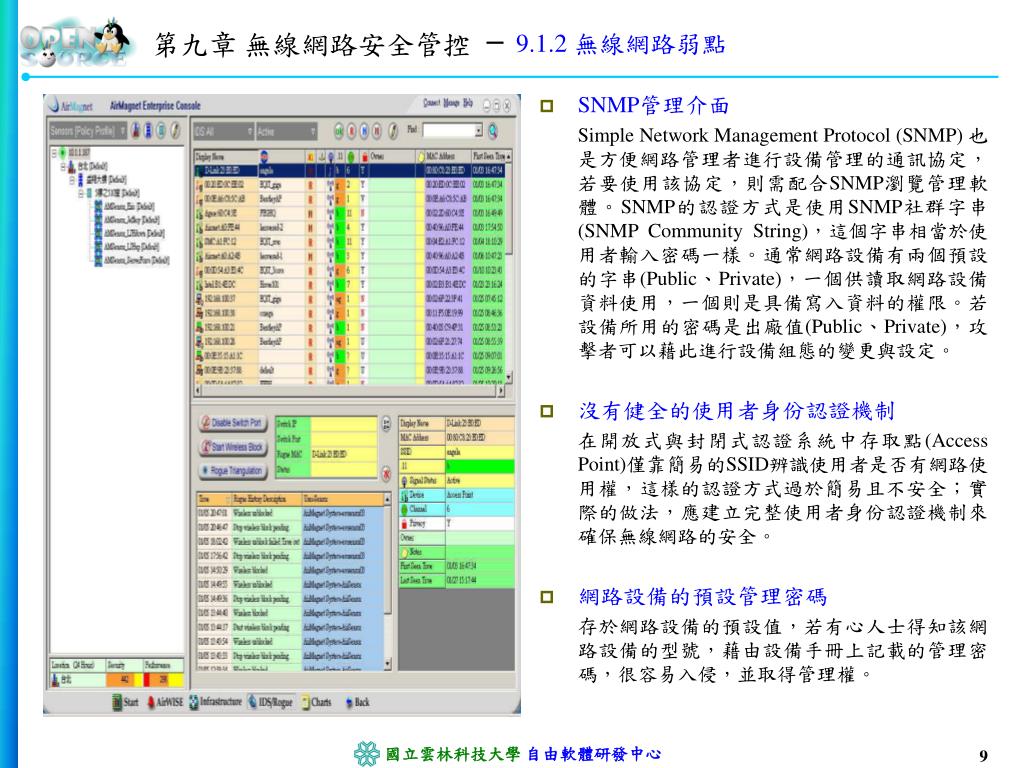Sort by the Display Name column header
Screen dimensions: 1024x768
pos(226,157)
